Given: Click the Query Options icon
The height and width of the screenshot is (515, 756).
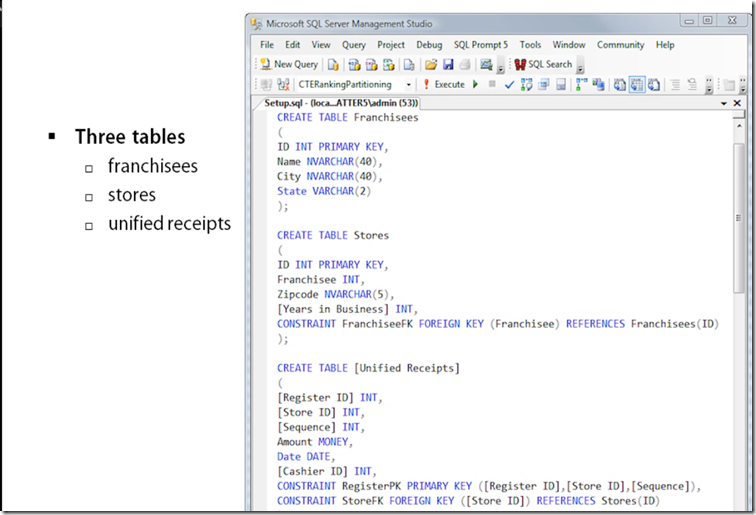Looking at the screenshot, I should point(543,85).
